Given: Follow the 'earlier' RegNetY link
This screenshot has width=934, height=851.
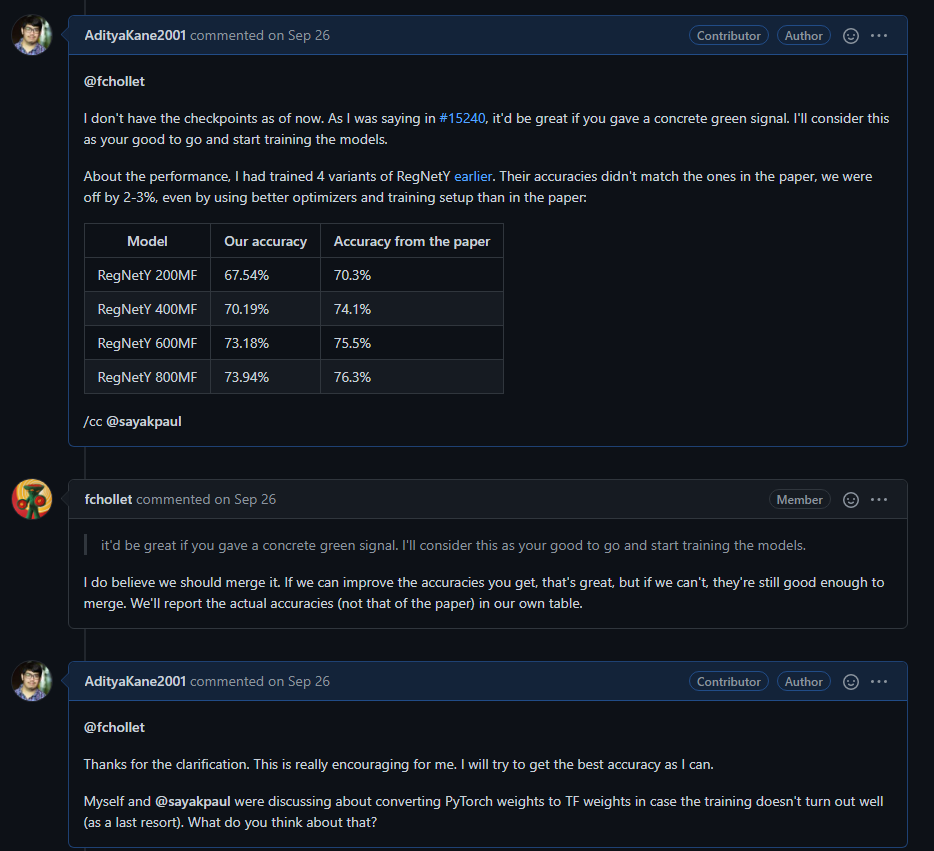Looking at the screenshot, I should click(473, 176).
